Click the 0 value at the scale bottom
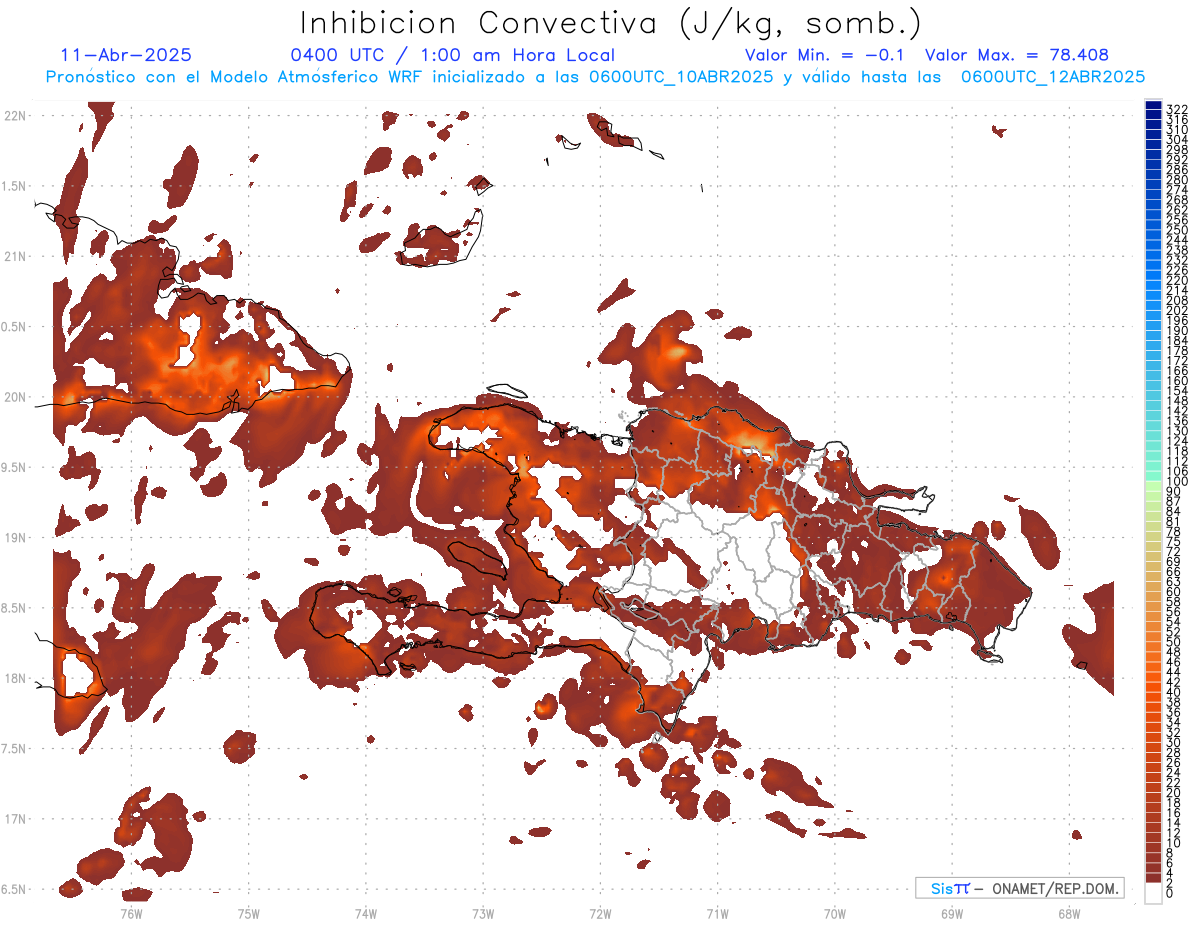Image resolution: width=1200 pixels, height=927 pixels. (1170, 894)
